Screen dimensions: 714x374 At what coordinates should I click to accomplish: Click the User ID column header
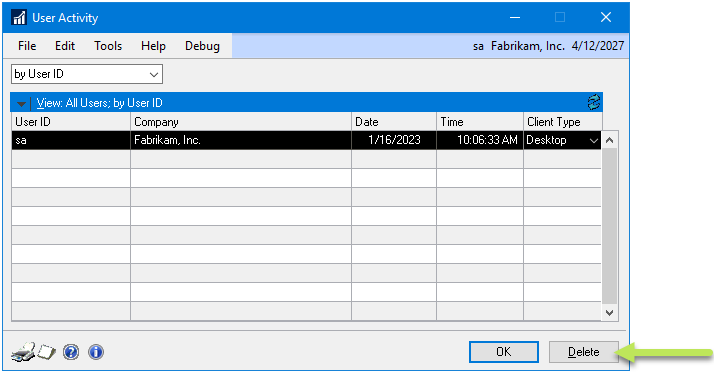coord(71,122)
